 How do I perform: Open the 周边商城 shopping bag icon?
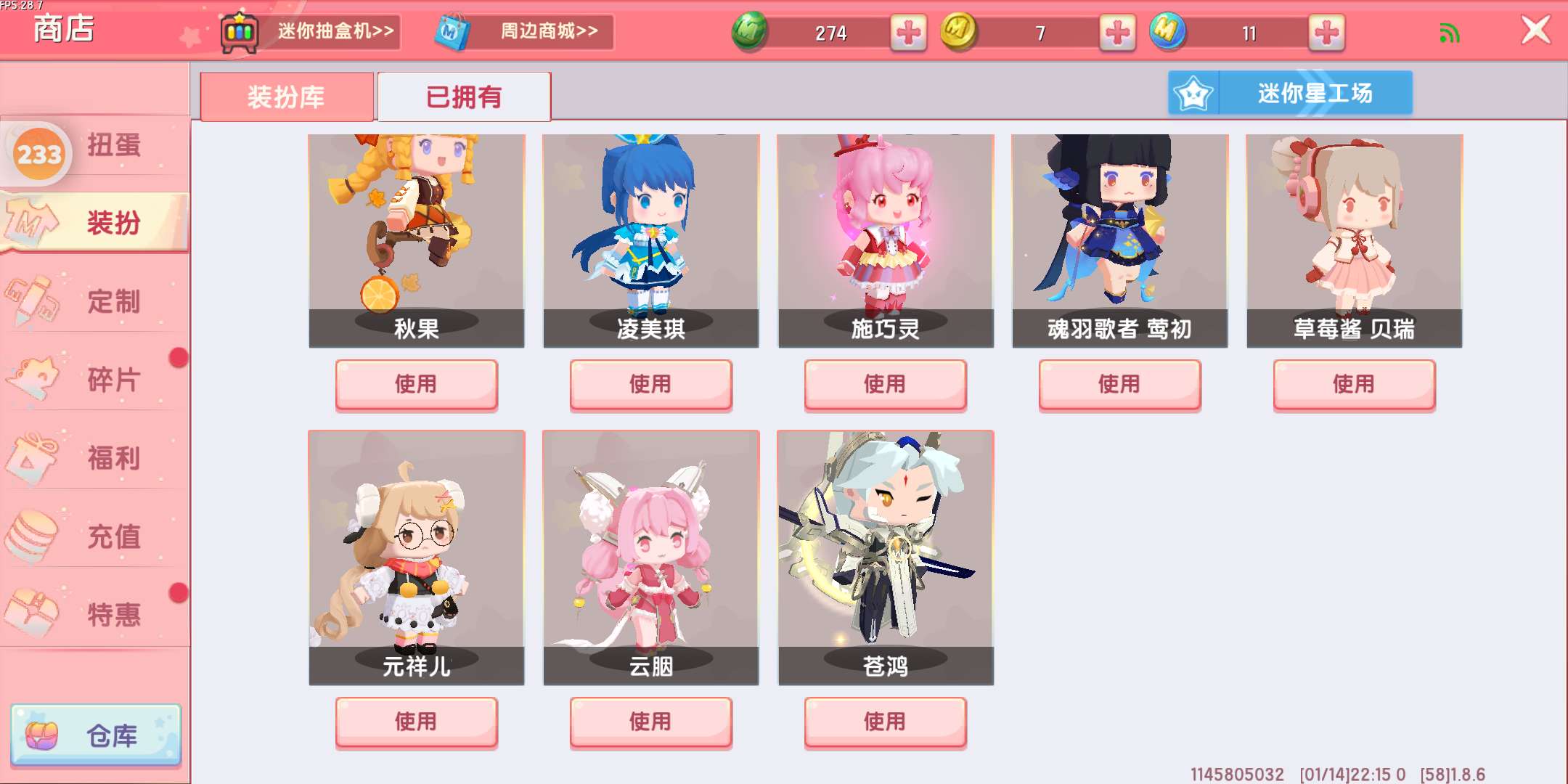pos(452,33)
